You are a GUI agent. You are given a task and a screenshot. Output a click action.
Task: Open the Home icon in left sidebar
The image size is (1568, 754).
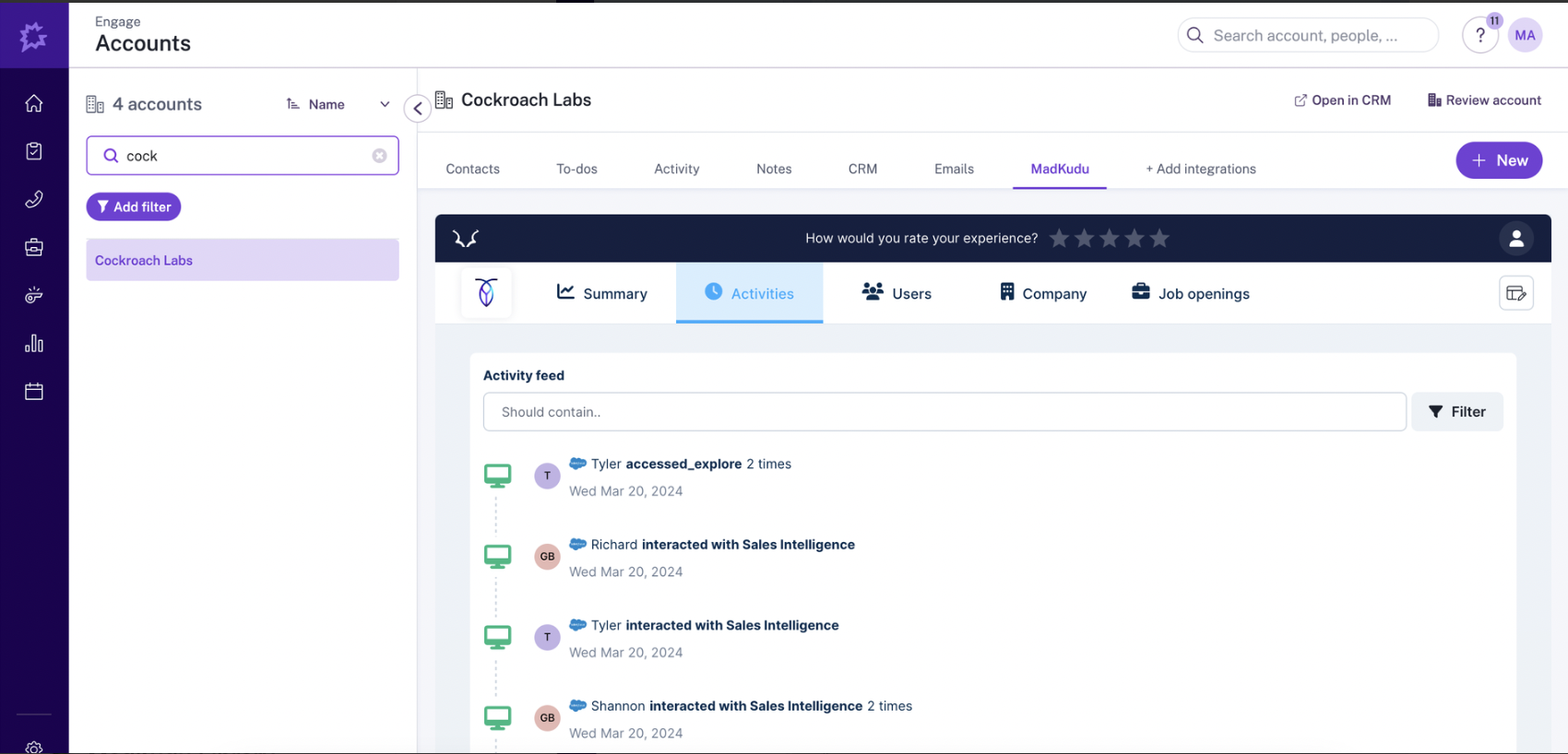34,103
